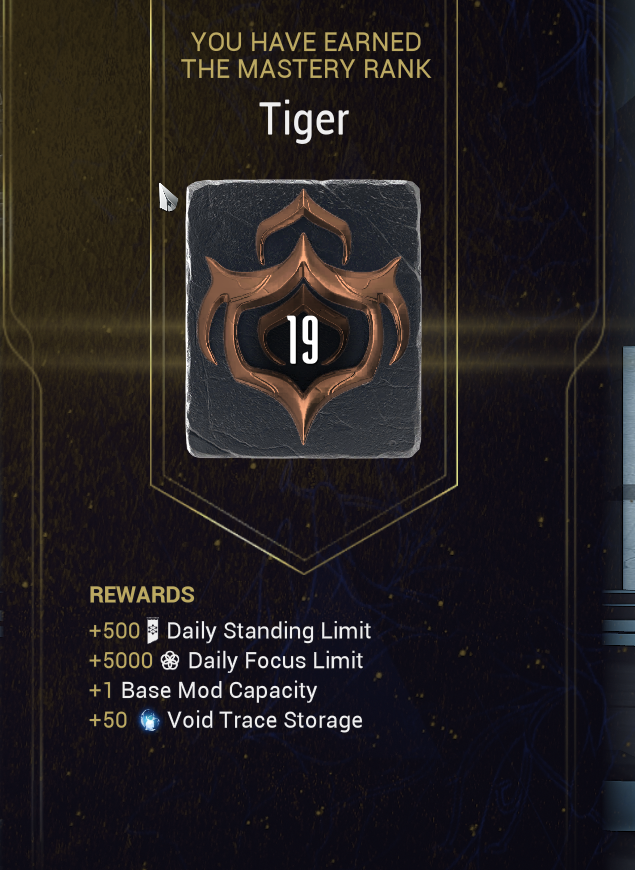Click Void Trace Storage reward line

226,720
